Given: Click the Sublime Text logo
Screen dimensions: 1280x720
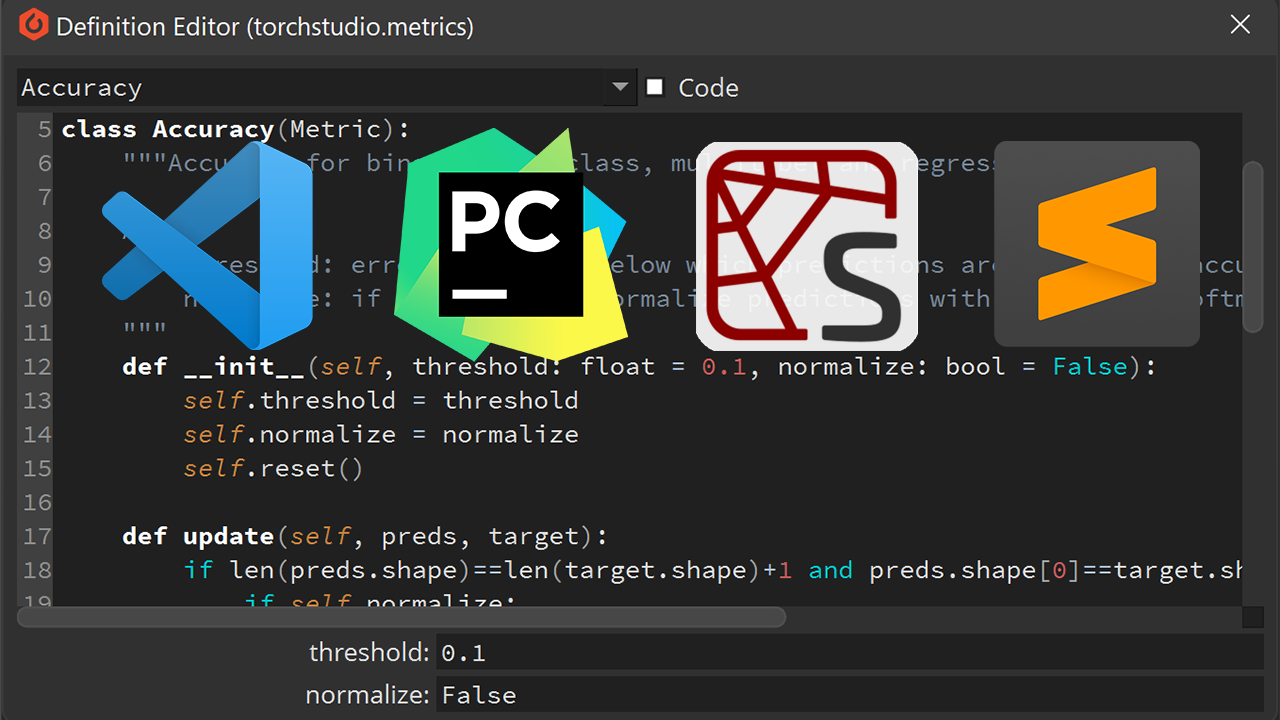Looking at the screenshot, I should [x=1097, y=244].
